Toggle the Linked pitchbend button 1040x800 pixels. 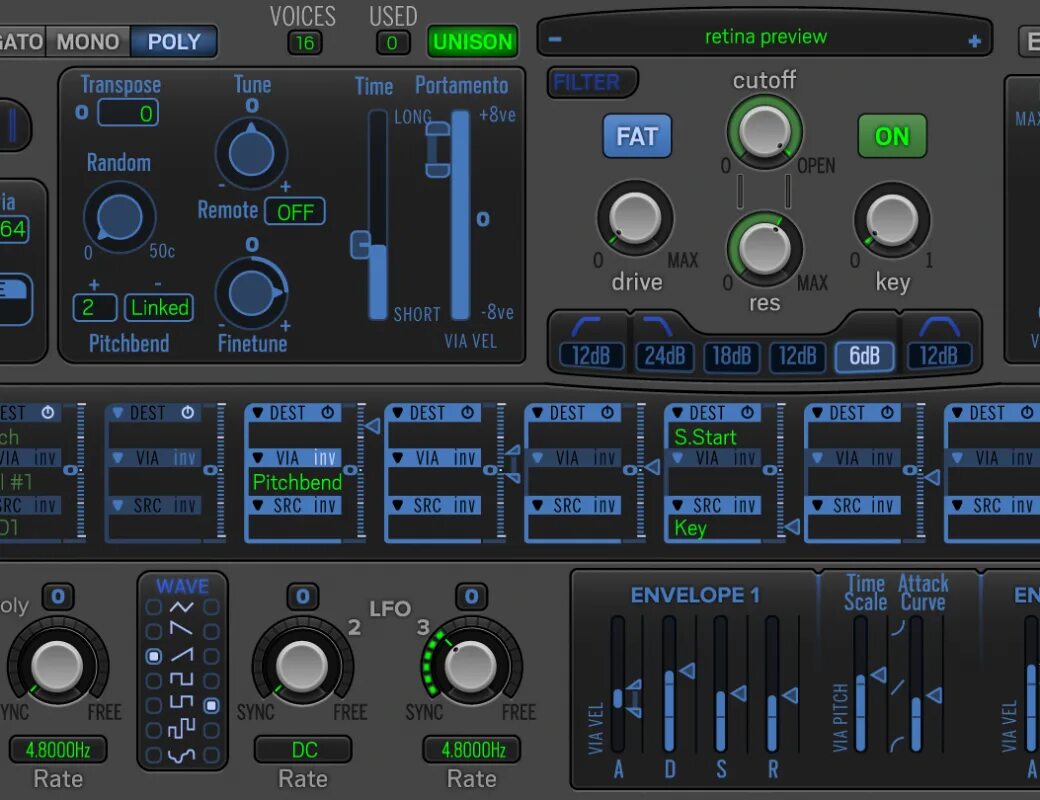(159, 308)
